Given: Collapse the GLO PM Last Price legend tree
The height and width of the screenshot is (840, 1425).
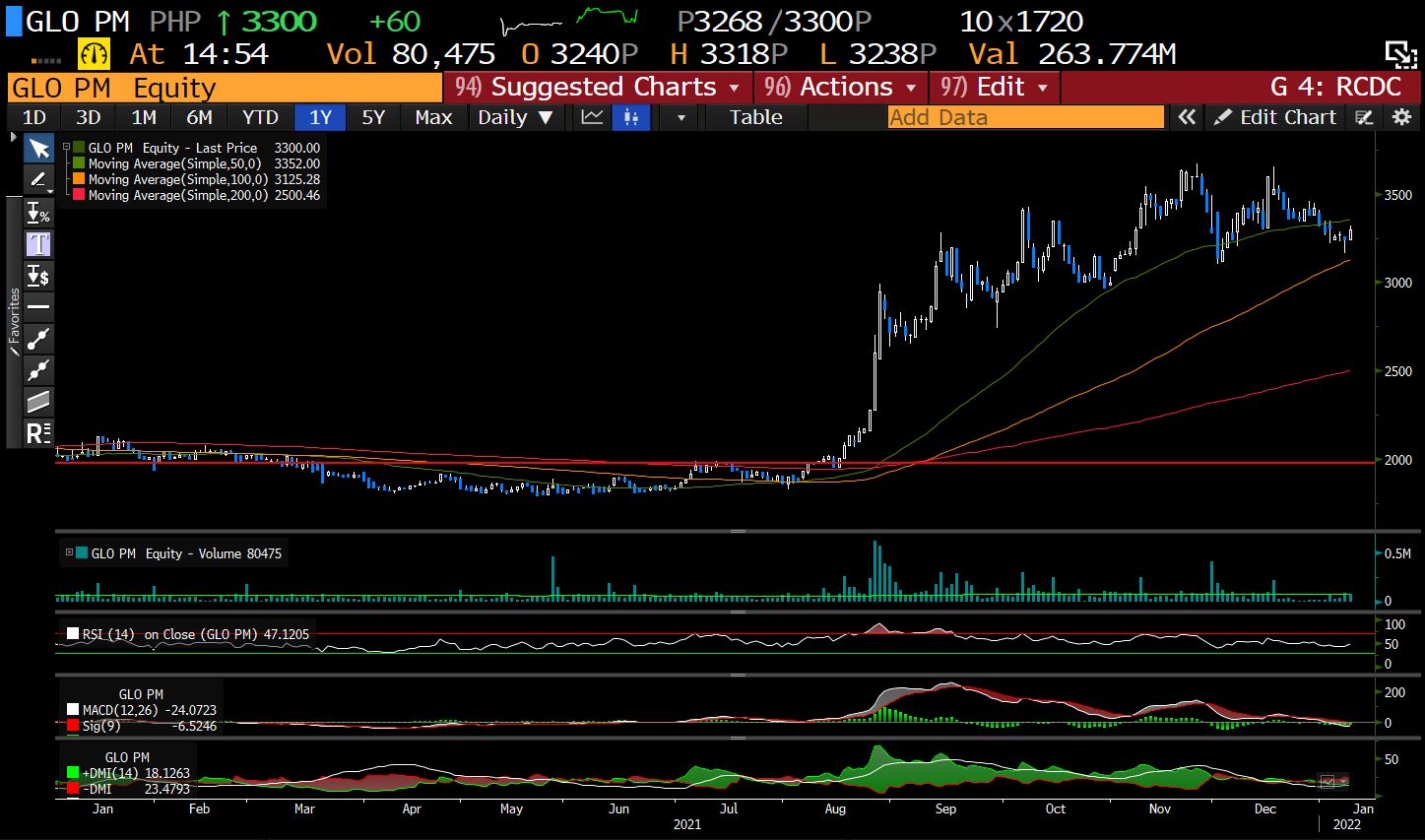Looking at the screenshot, I should [x=66, y=148].
